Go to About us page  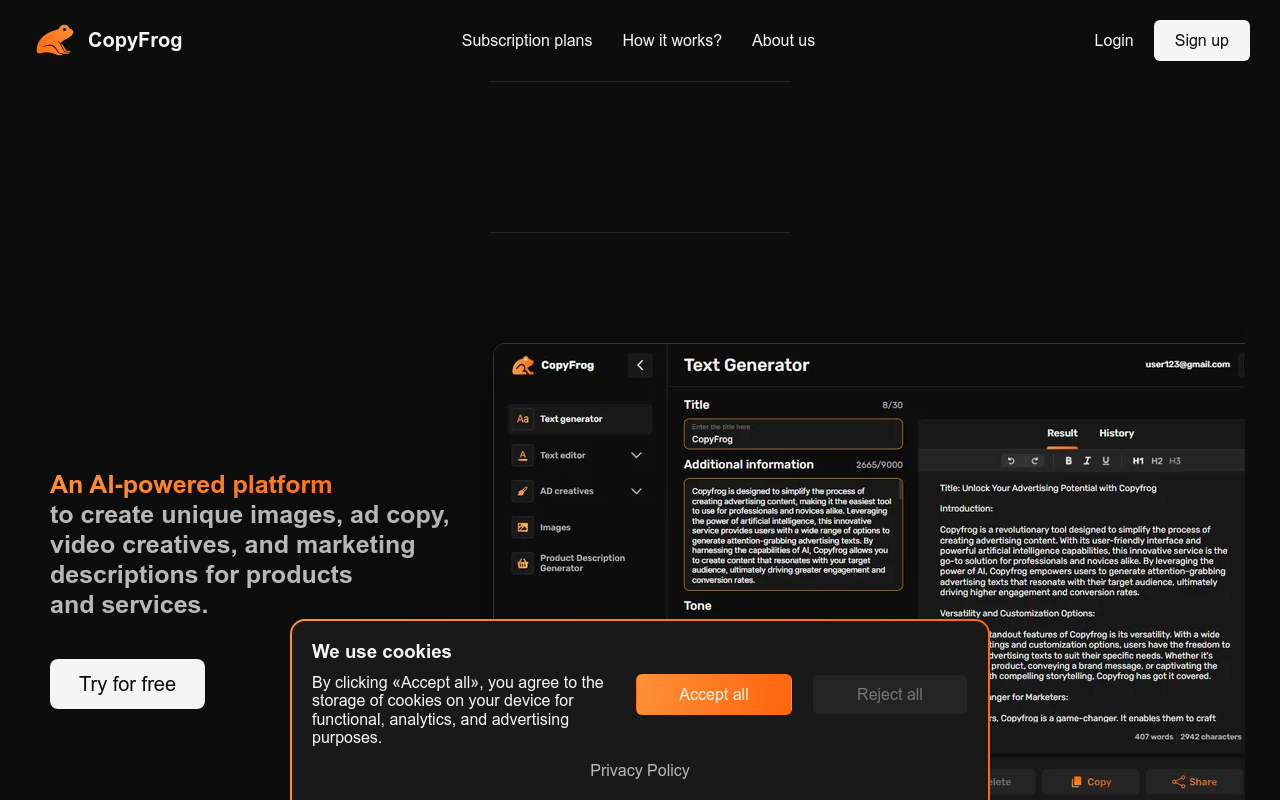coord(783,40)
